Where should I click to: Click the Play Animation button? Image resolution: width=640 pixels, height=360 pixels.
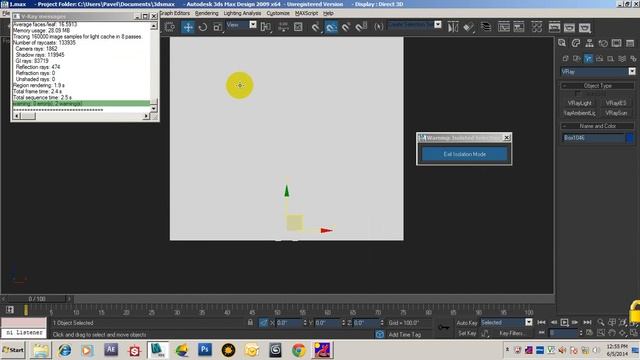[564, 322]
